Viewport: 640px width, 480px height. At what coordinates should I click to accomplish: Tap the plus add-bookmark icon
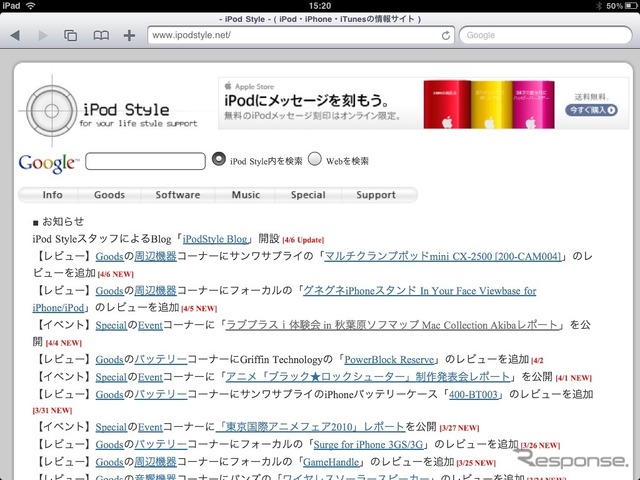tap(129, 36)
